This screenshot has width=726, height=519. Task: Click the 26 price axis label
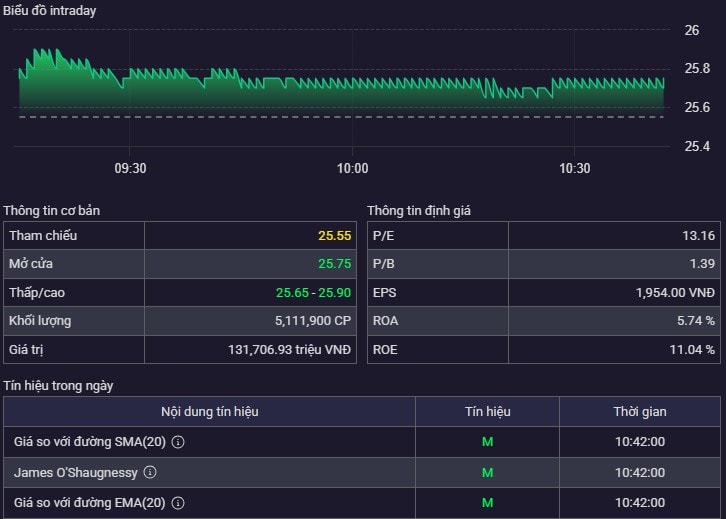692,31
